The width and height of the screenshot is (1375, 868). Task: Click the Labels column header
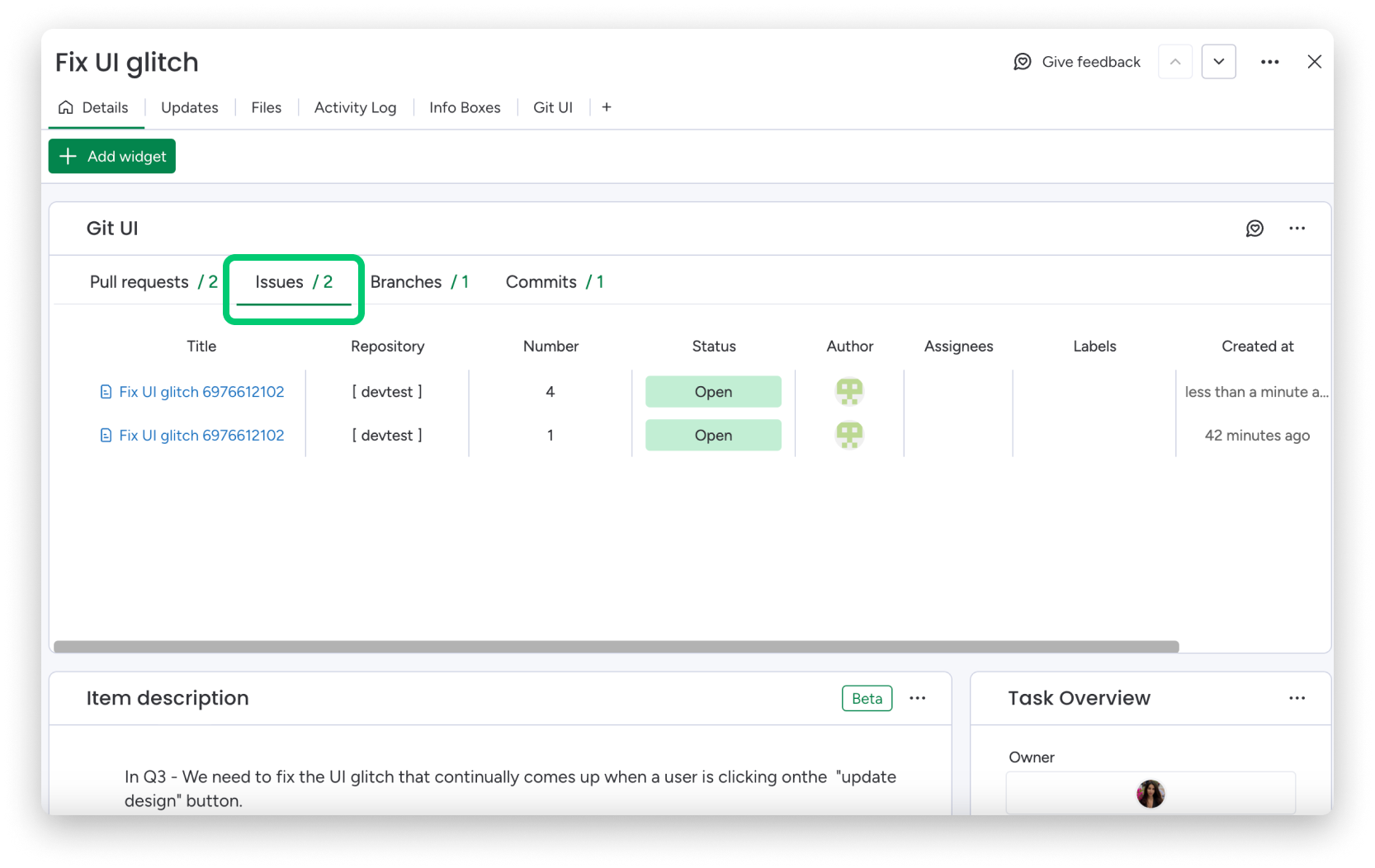1094,347
